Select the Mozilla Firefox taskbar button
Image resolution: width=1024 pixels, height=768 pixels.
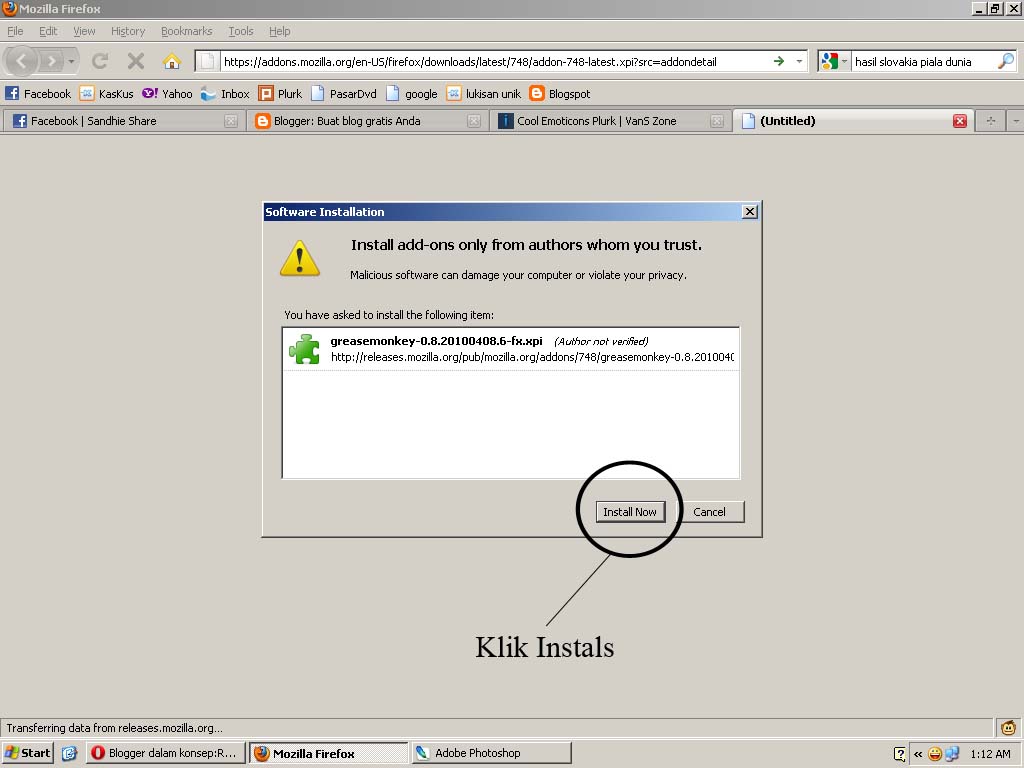pyautogui.click(x=328, y=753)
